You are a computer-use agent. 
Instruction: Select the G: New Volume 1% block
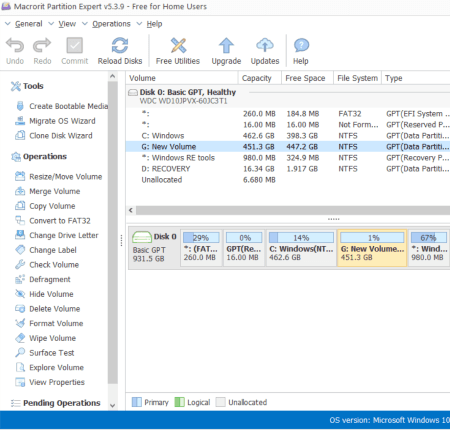[372, 248]
